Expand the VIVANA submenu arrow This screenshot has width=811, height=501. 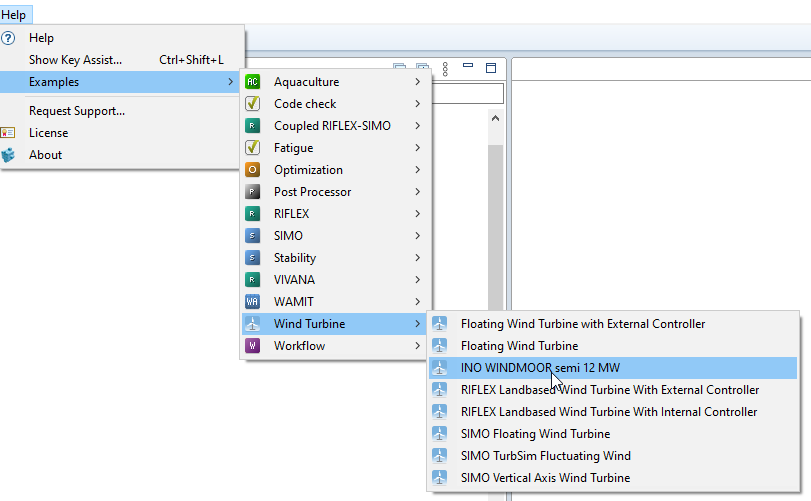(418, 280)
